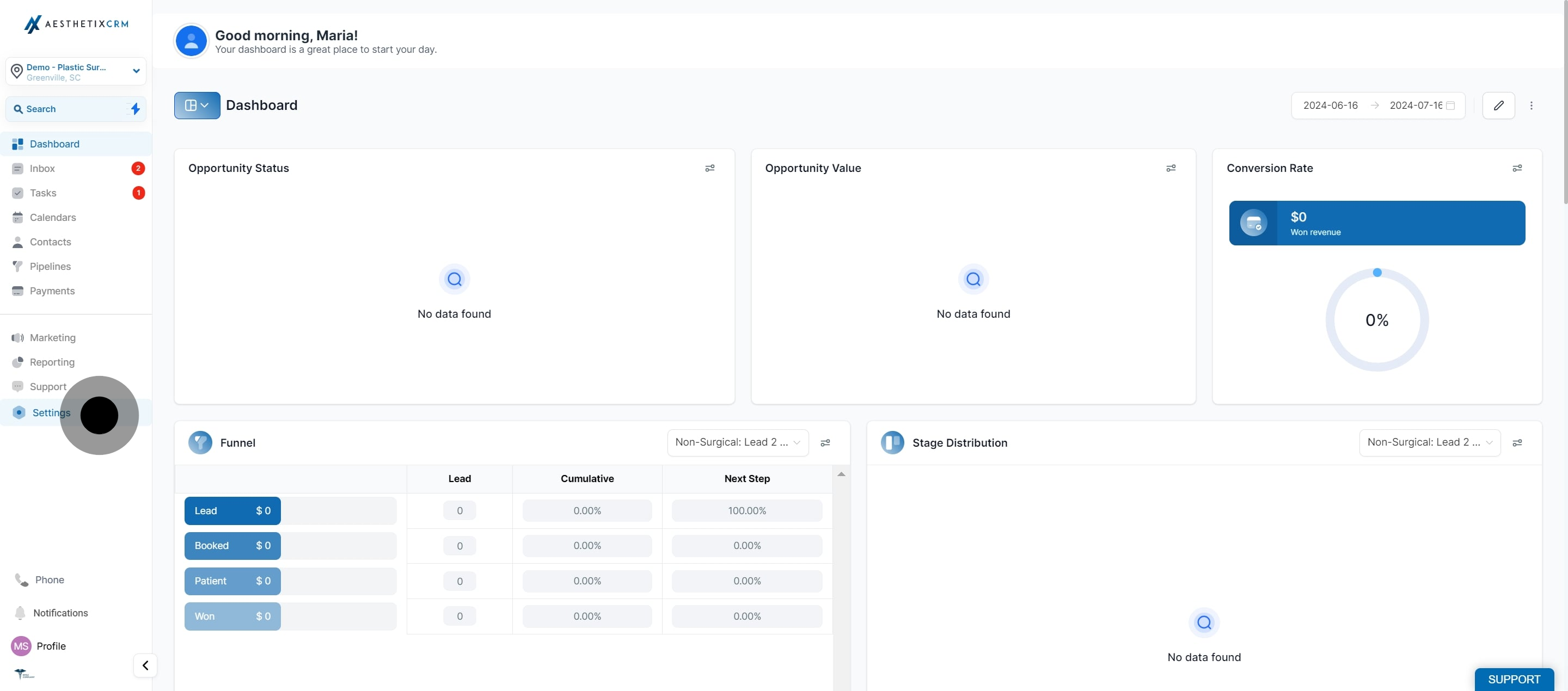
Task: Click the Phone link
Action: tap(50, 579)
